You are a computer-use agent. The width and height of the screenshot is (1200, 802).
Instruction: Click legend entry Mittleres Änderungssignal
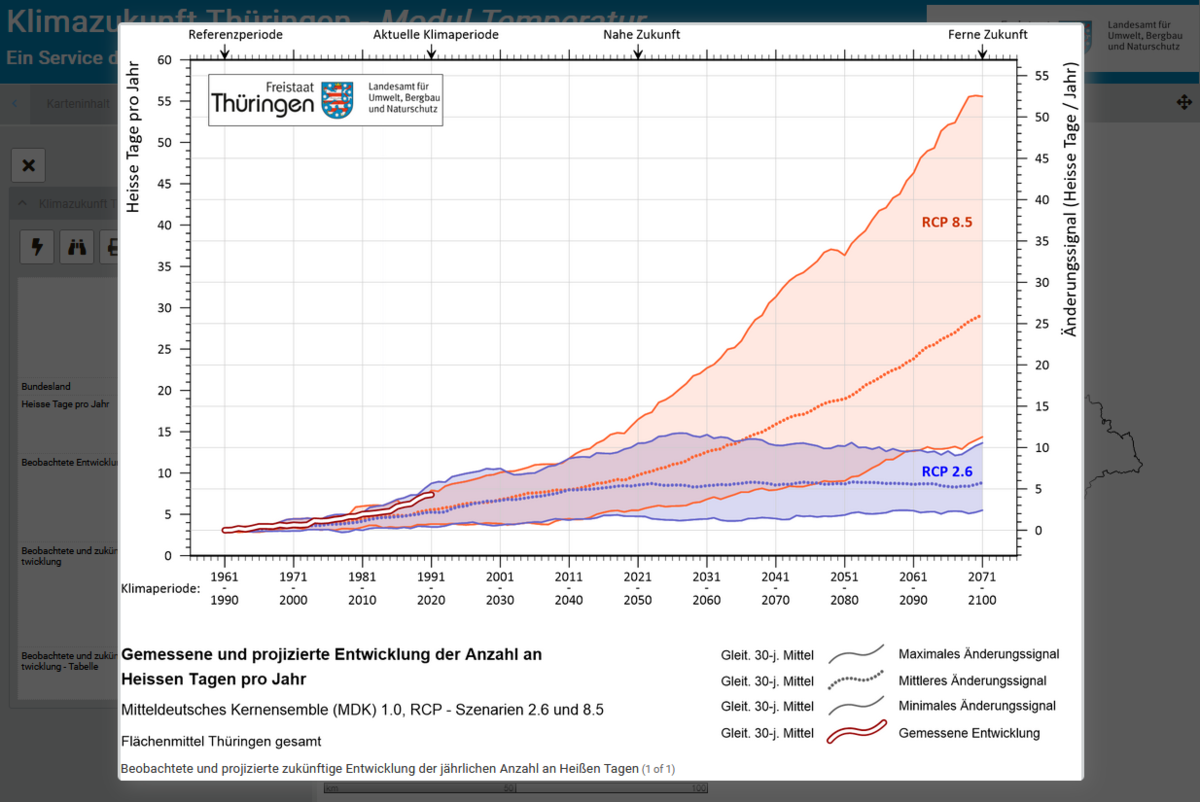[x=973, y=680]
